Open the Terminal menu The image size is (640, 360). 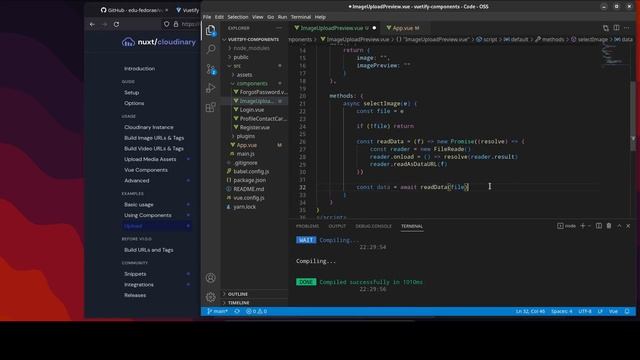pos(301,17)
